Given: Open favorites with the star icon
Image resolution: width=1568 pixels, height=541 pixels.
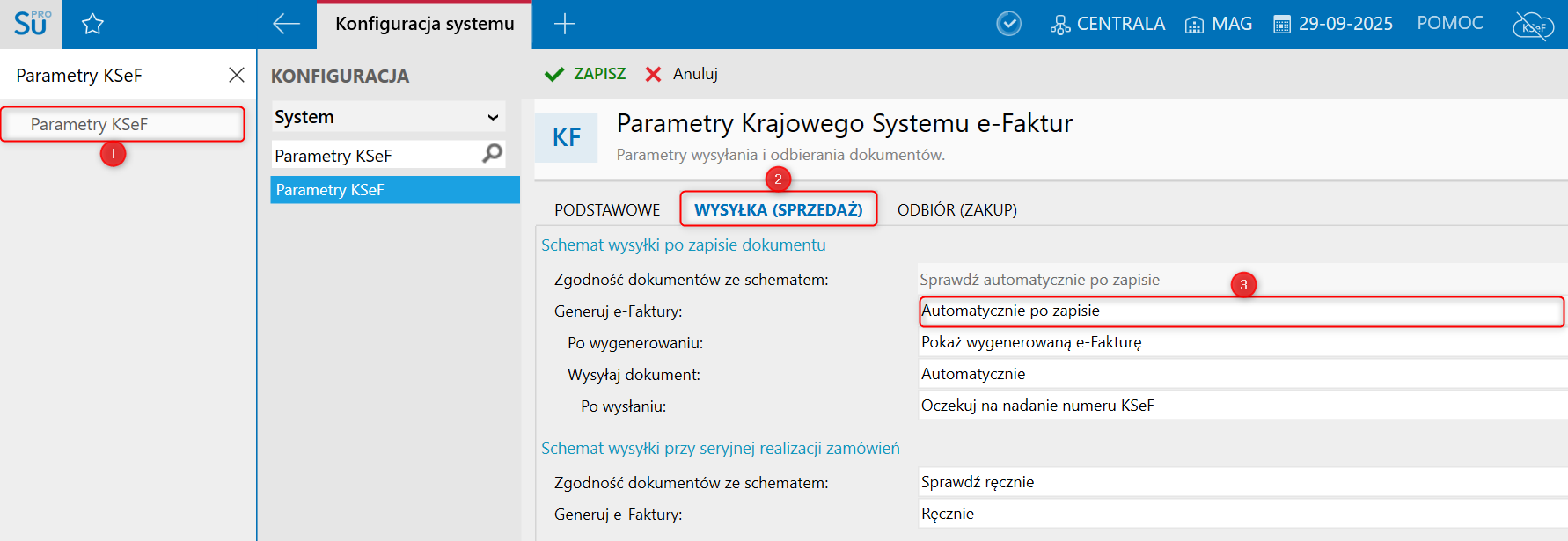Looking at the screenshot, I should [92, 24].
